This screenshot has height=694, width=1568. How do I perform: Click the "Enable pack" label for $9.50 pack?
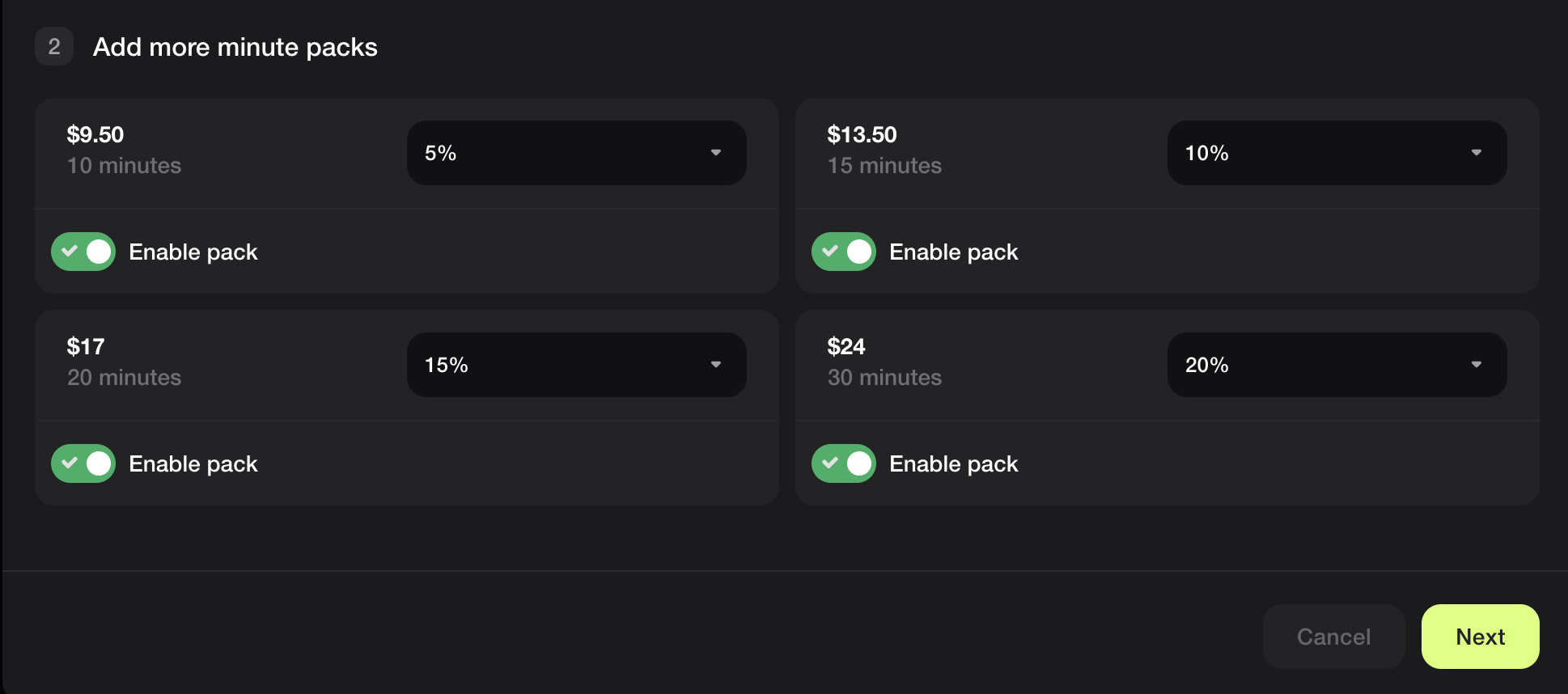[193, 252]
